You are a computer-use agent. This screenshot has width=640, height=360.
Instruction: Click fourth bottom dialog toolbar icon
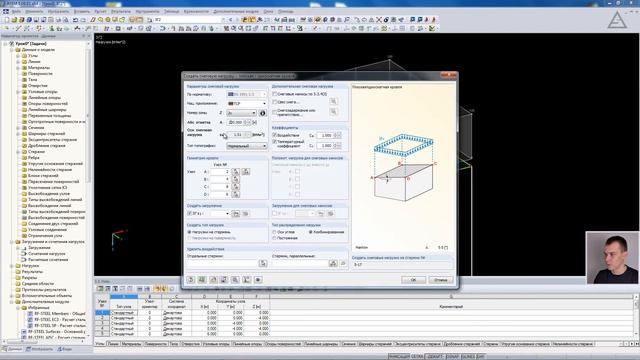pos(224,280)
